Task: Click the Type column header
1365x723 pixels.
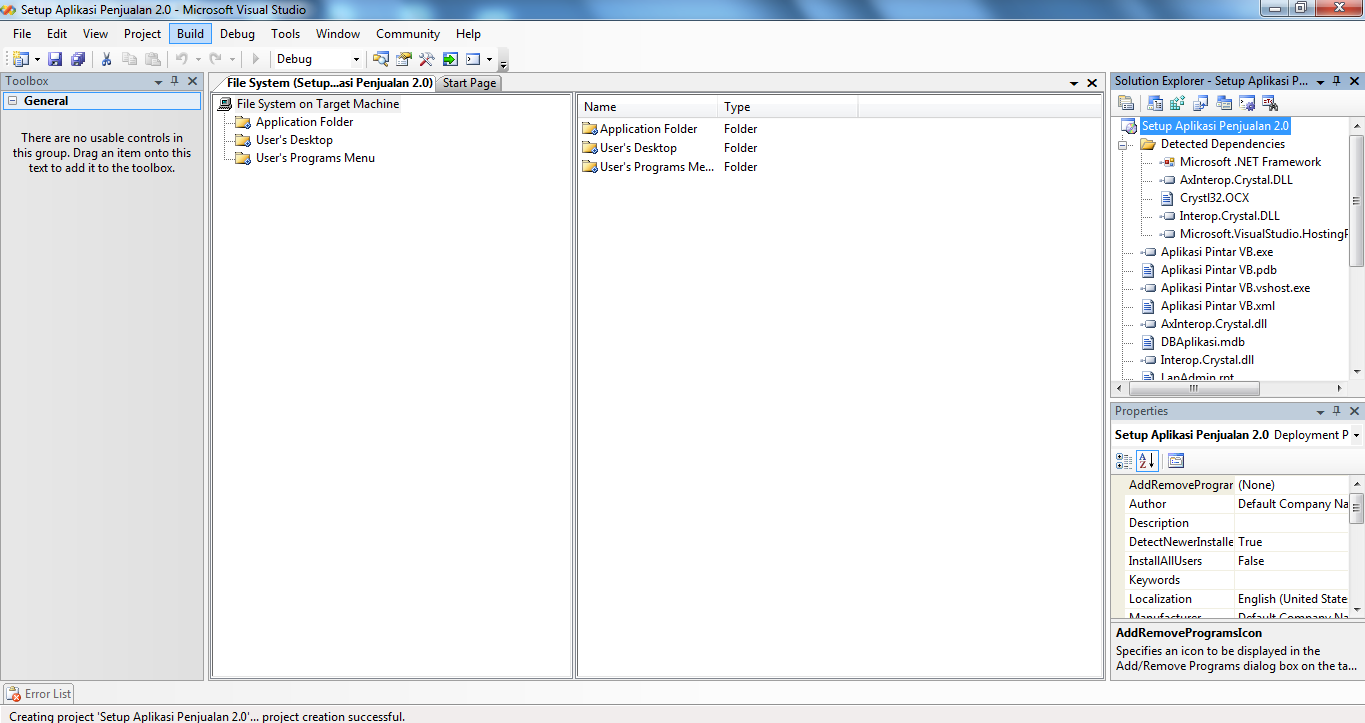Action: (x=787, y=107)
